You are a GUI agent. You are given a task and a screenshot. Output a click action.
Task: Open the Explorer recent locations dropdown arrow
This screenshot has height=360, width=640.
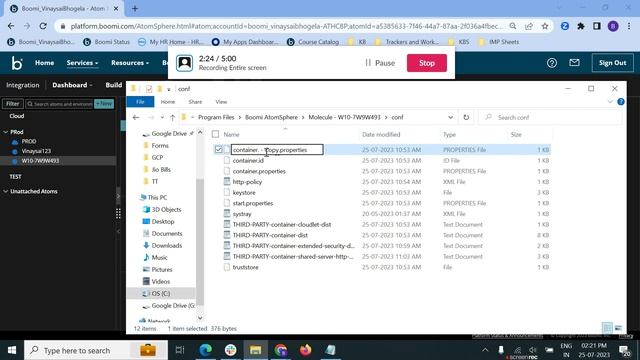click(162, 118)
